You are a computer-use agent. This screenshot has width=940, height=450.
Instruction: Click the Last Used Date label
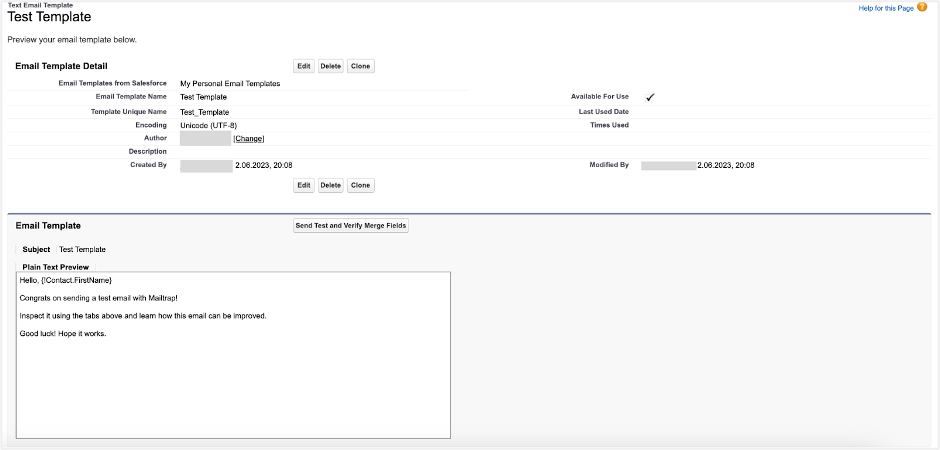tap(604, 111)
